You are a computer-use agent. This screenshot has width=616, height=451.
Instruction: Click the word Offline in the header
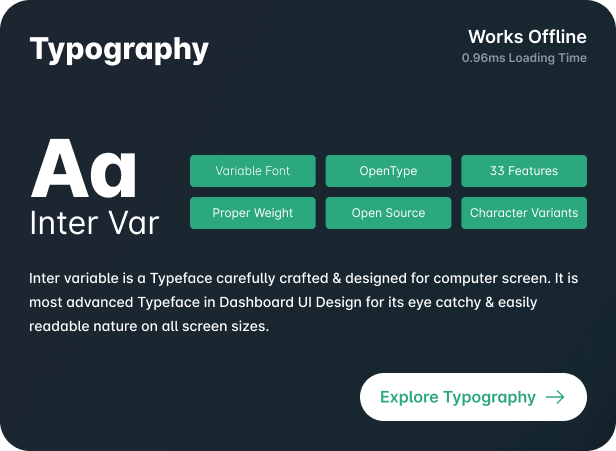557,37
